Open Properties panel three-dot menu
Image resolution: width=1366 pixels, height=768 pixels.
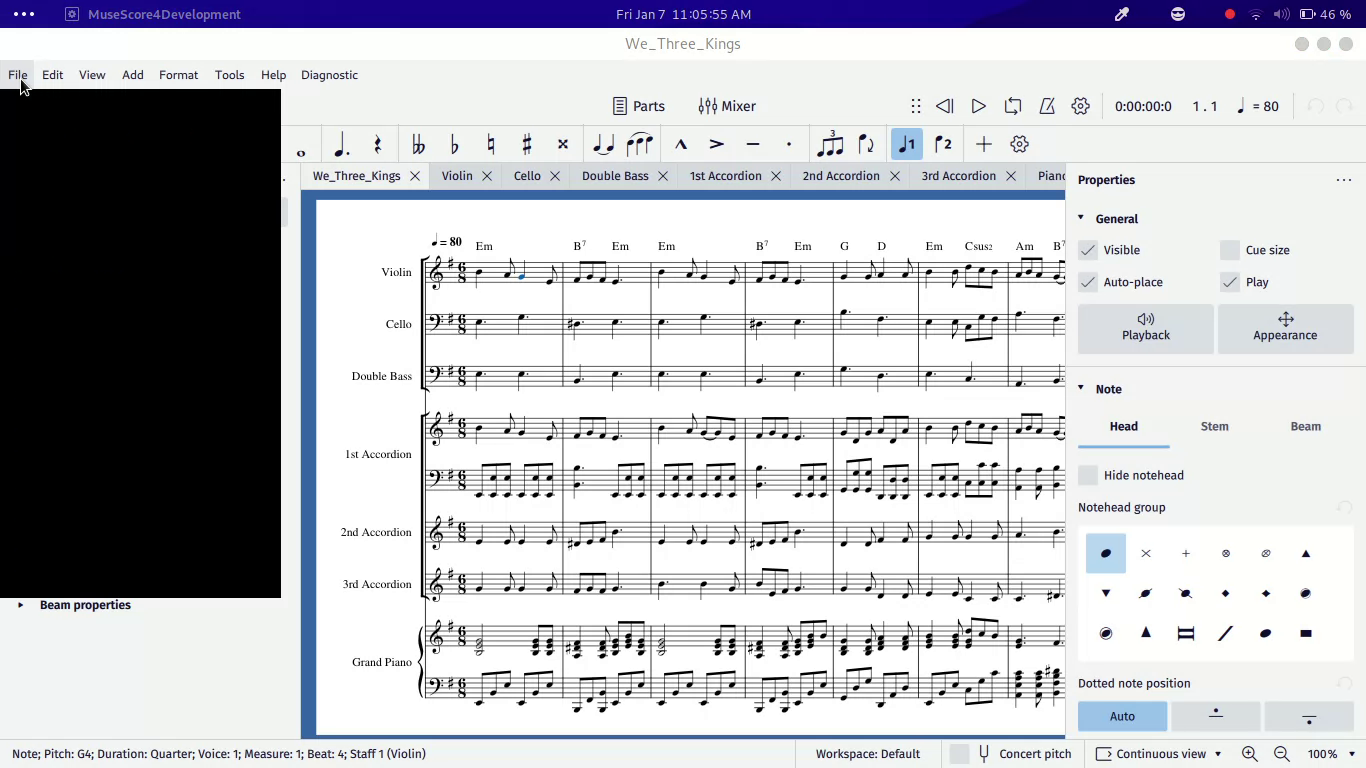click(x=1344, y=180)
